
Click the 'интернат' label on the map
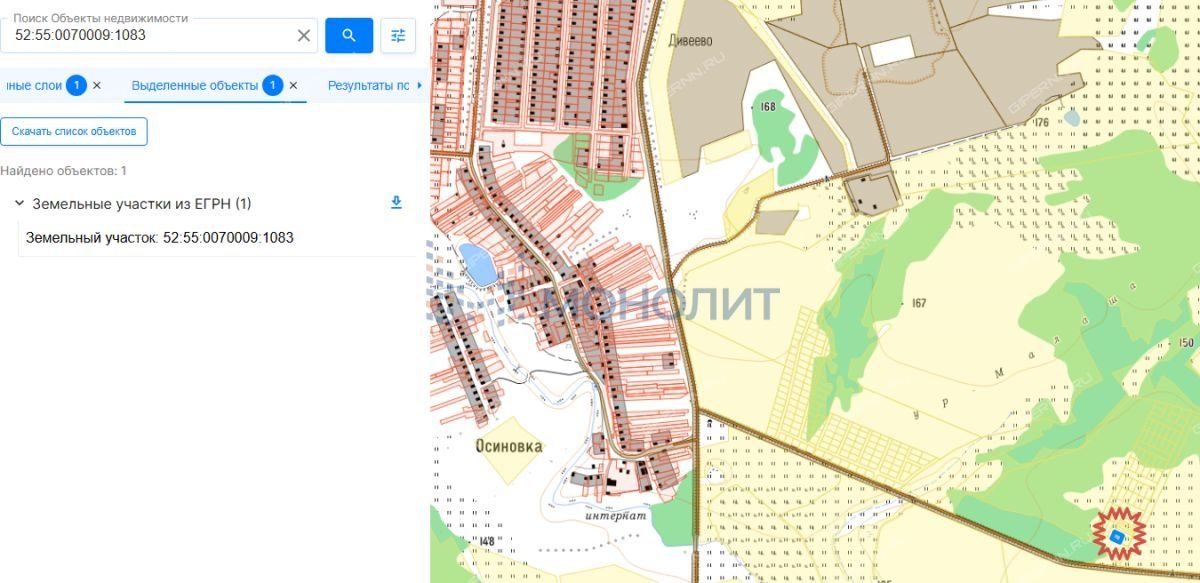(x=617, y=516)
